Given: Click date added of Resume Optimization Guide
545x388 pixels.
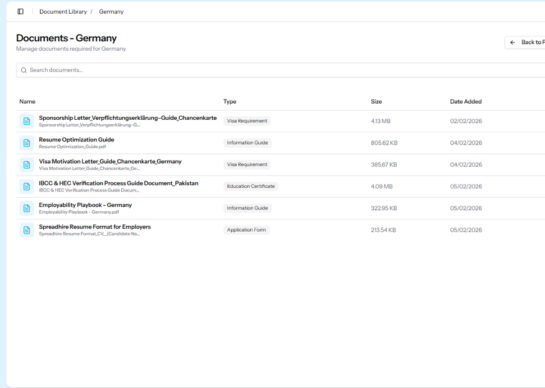Looking at the screenshot, I should point(466,143).
